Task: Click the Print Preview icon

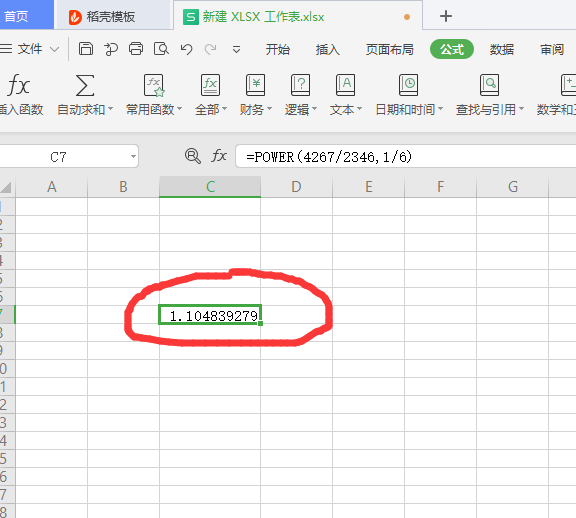Action: point(161,49)
